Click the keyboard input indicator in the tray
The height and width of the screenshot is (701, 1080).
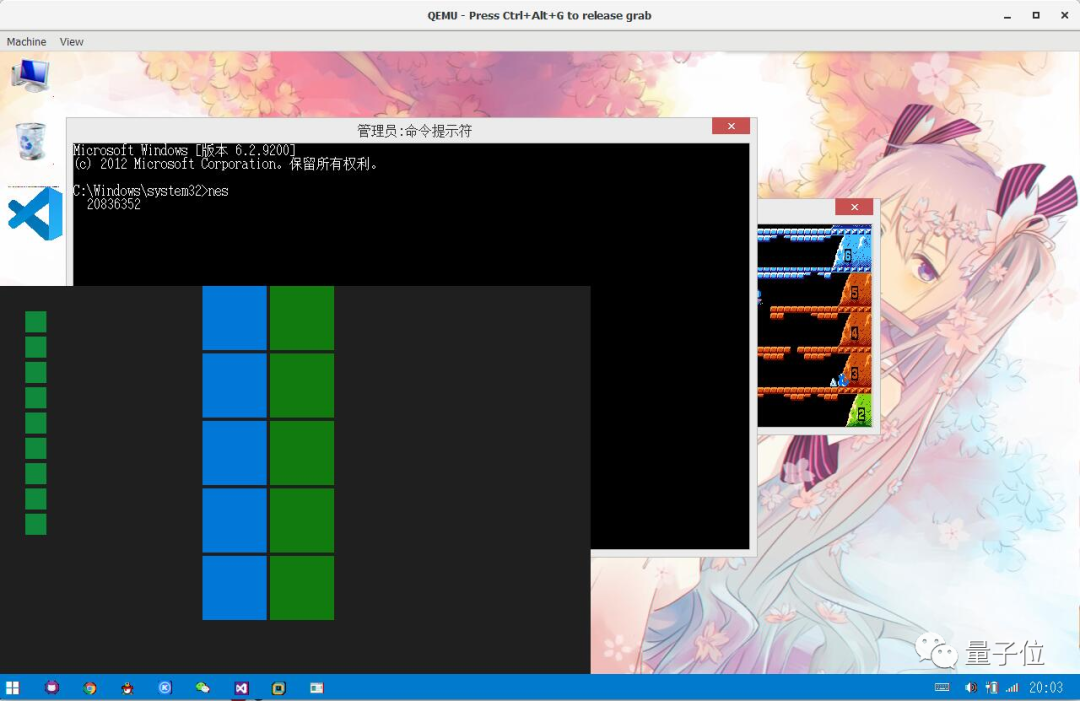coord(941,688)
